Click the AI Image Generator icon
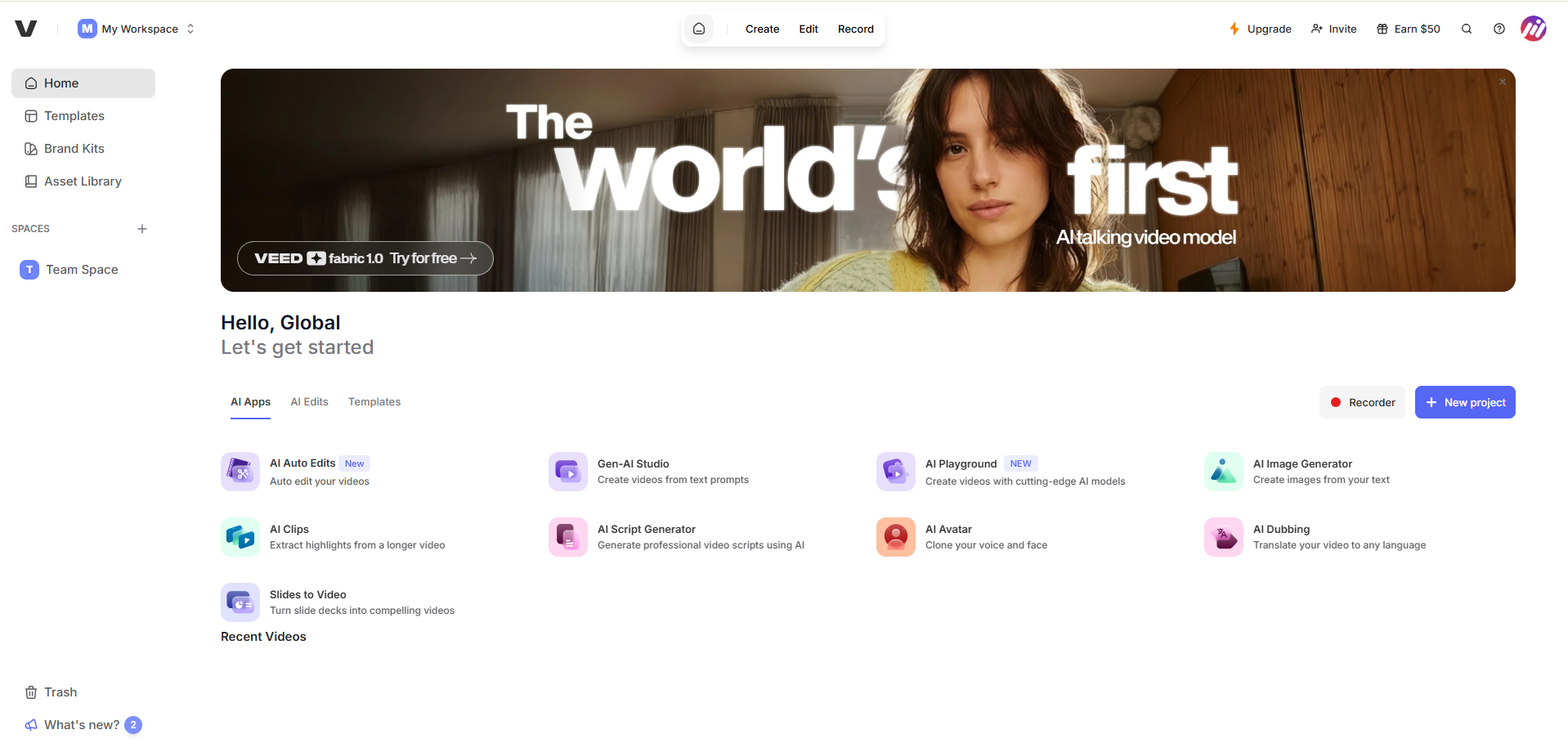Viewport: 1568px width, 752px height. point(1224,472)
